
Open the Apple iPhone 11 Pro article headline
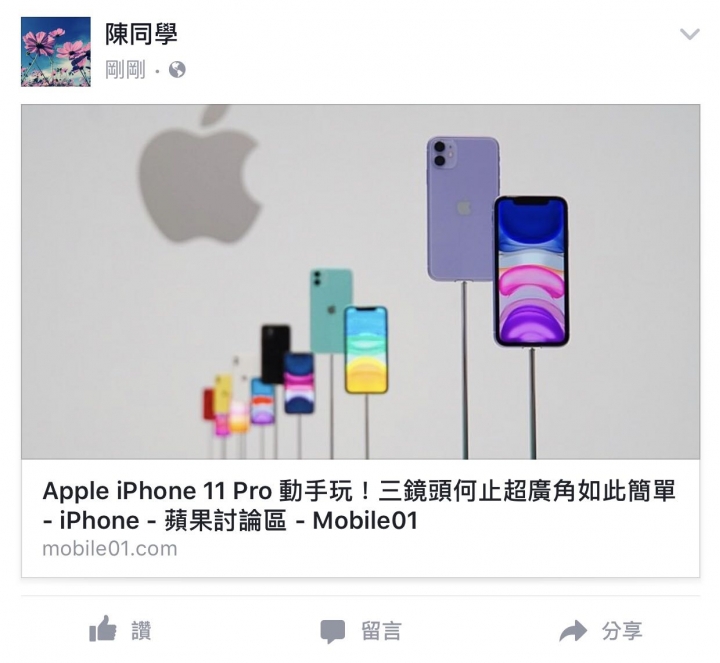pos(359,506)
